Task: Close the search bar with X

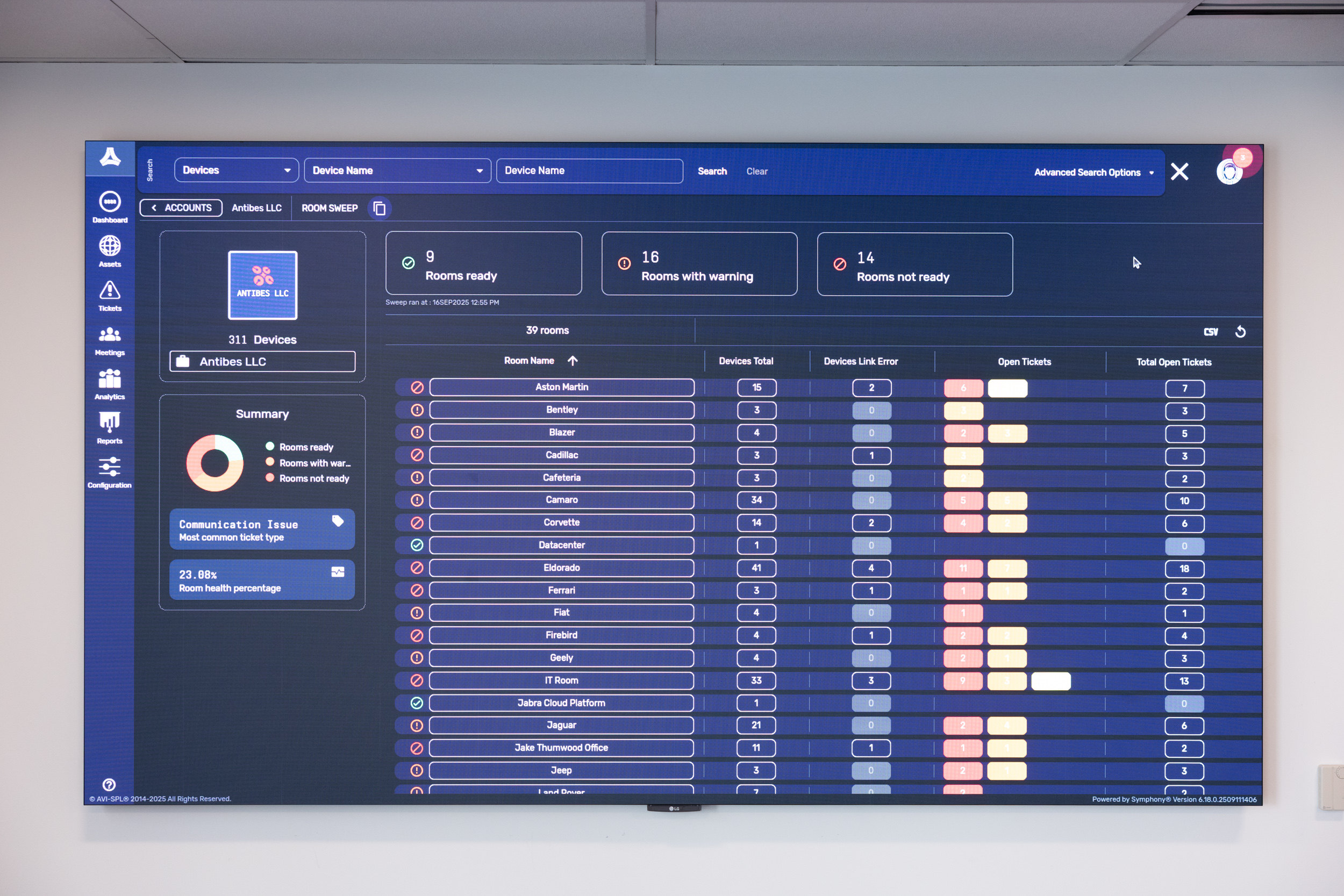Action: (1179, 171)
